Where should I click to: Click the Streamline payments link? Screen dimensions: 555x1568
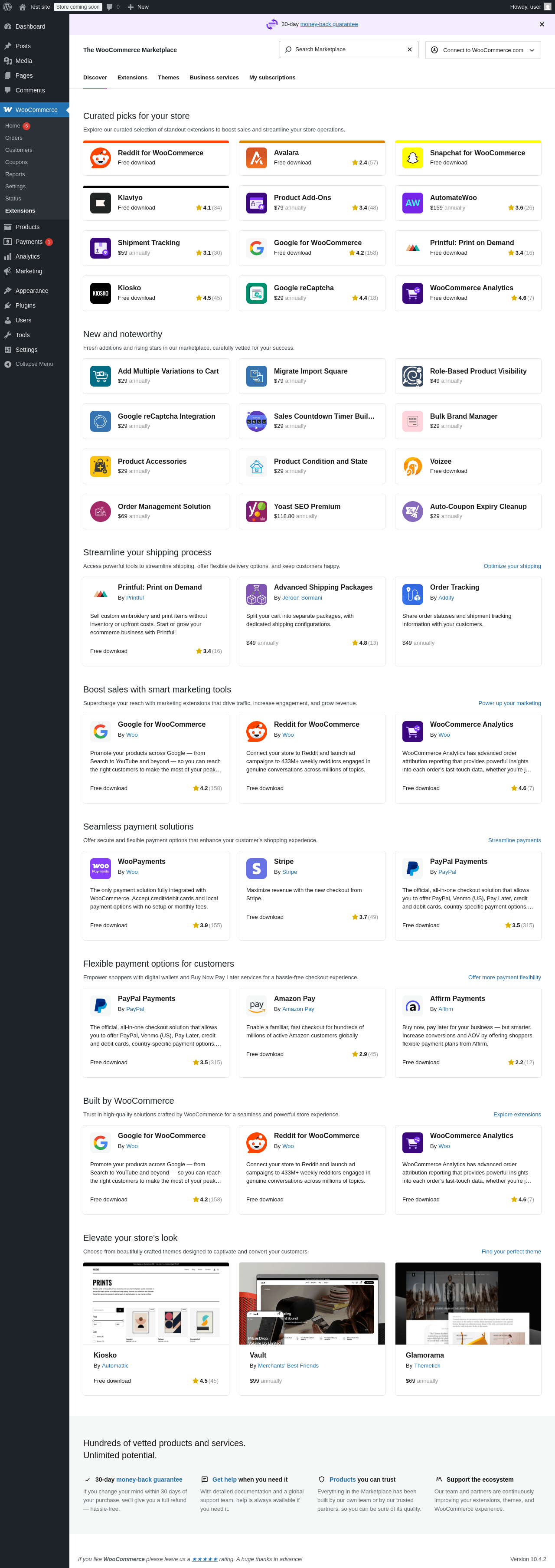[x=514, y=840]
